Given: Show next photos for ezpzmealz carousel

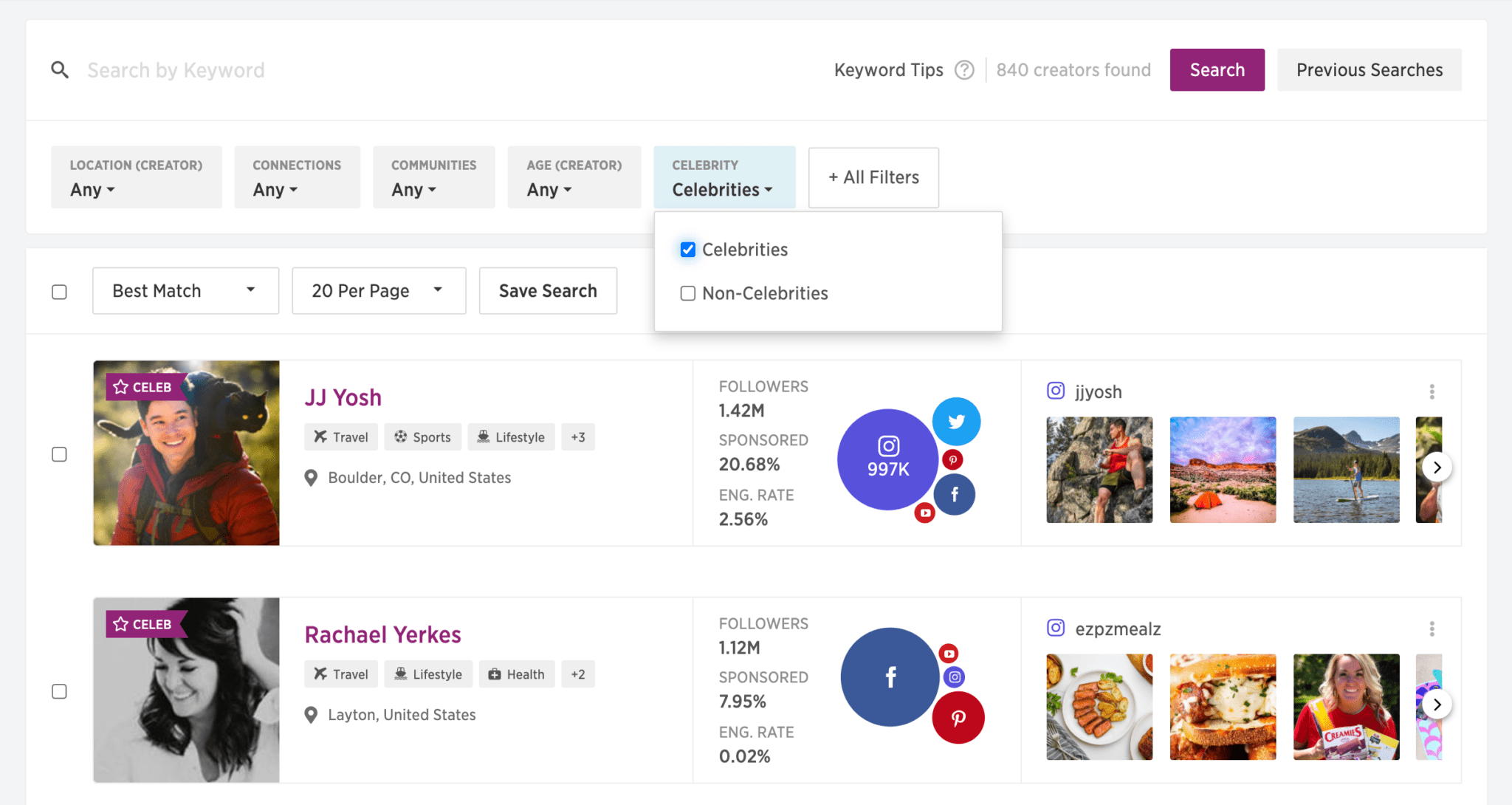Looking at the screenshot, I should point(1437,705).
